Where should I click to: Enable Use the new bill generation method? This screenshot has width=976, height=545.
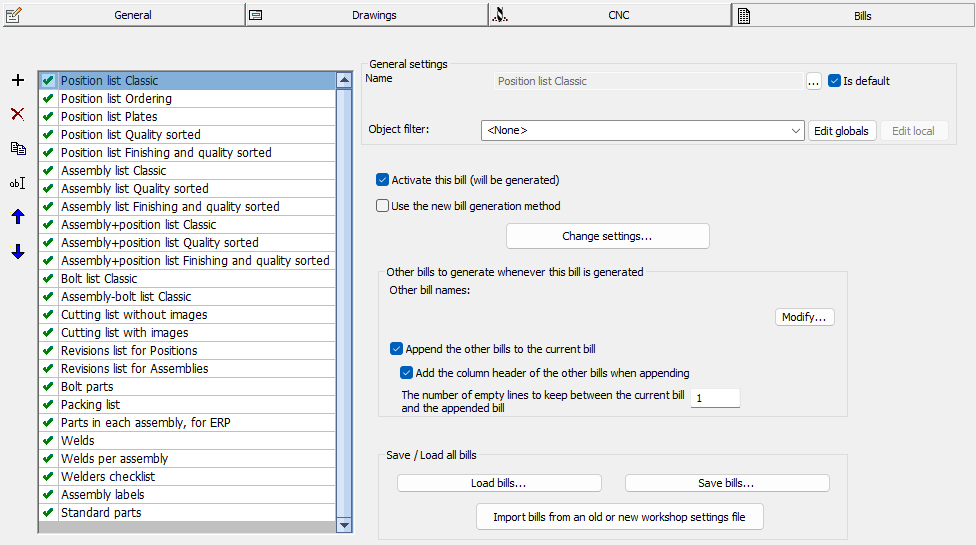[382, 206]
